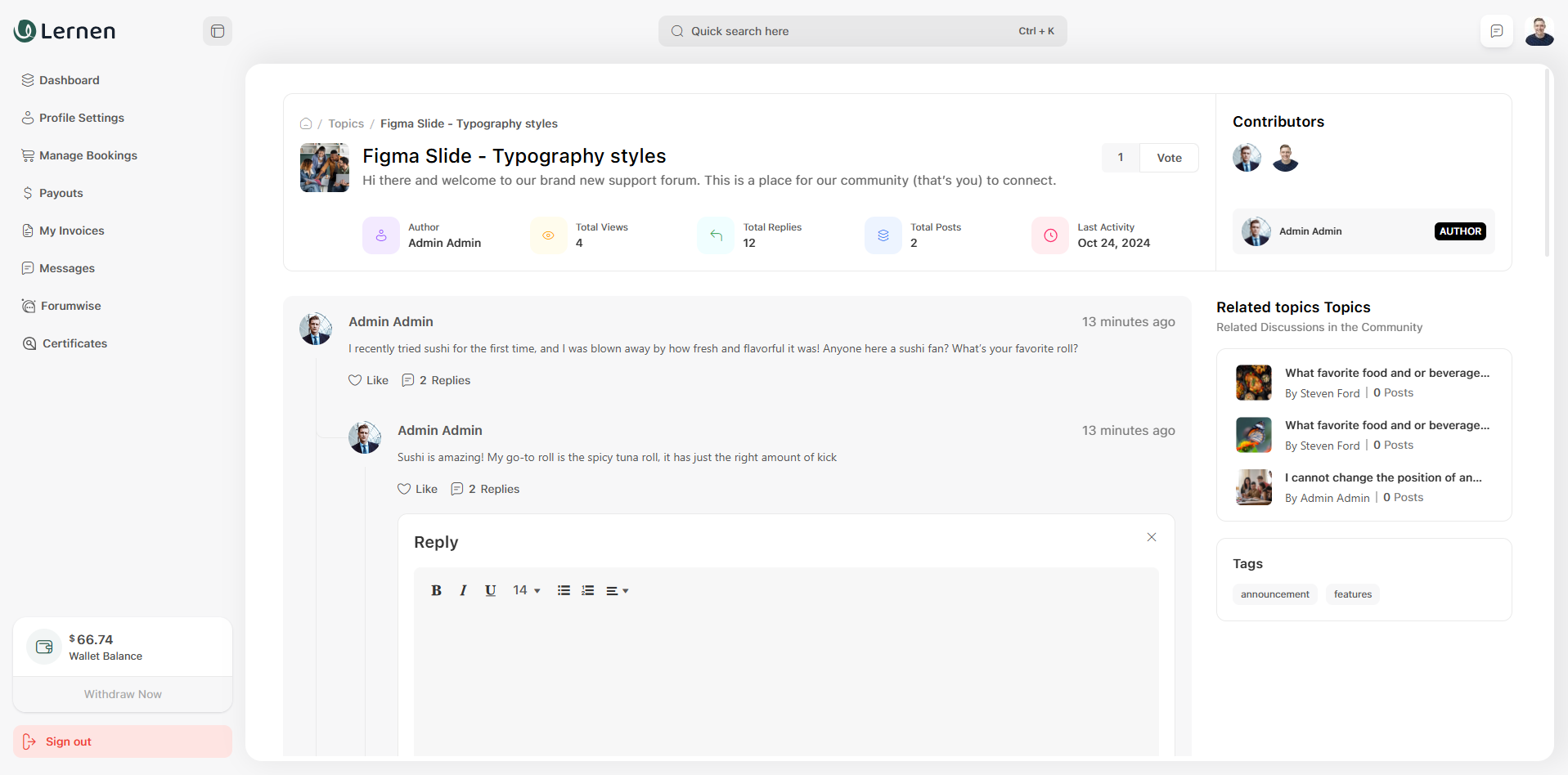Screen dimensions: 1568x775
Task: Select the announcement tag
Action: [1274, 594]
